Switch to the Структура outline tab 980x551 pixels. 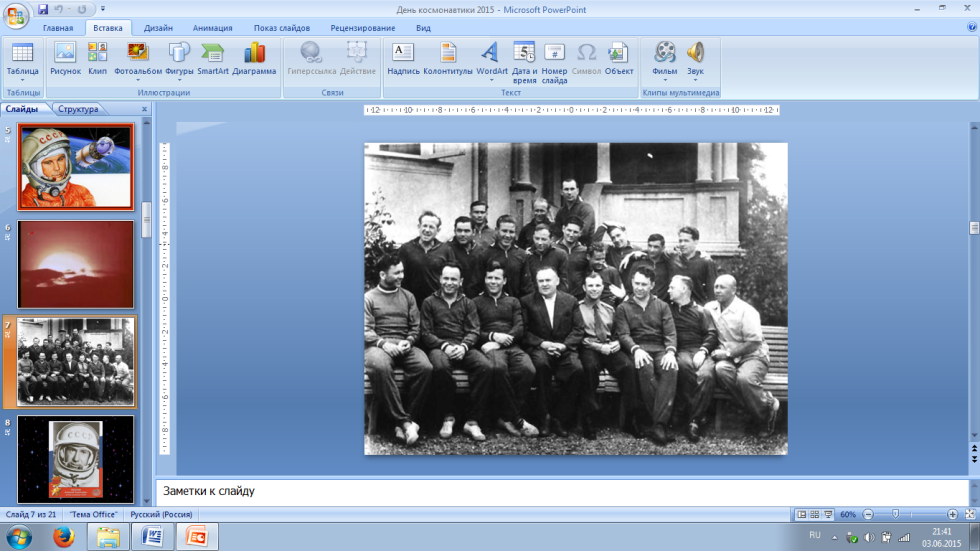pyautogui.click(x=78, y=109)
